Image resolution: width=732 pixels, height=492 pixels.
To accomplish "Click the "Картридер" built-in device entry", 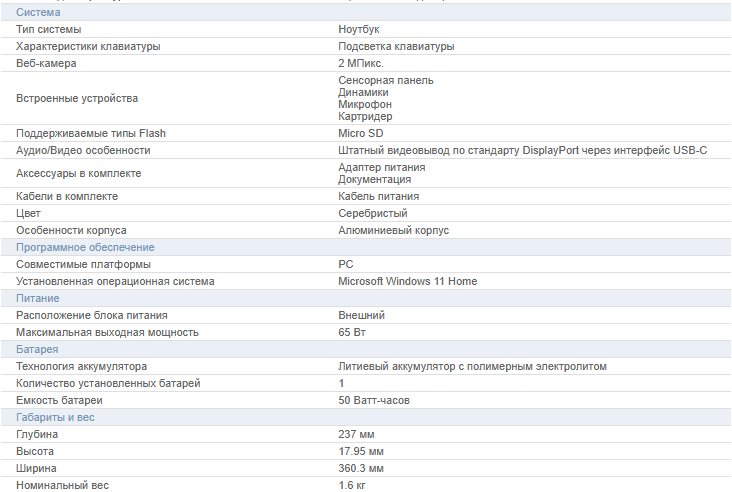I will 365,116.
